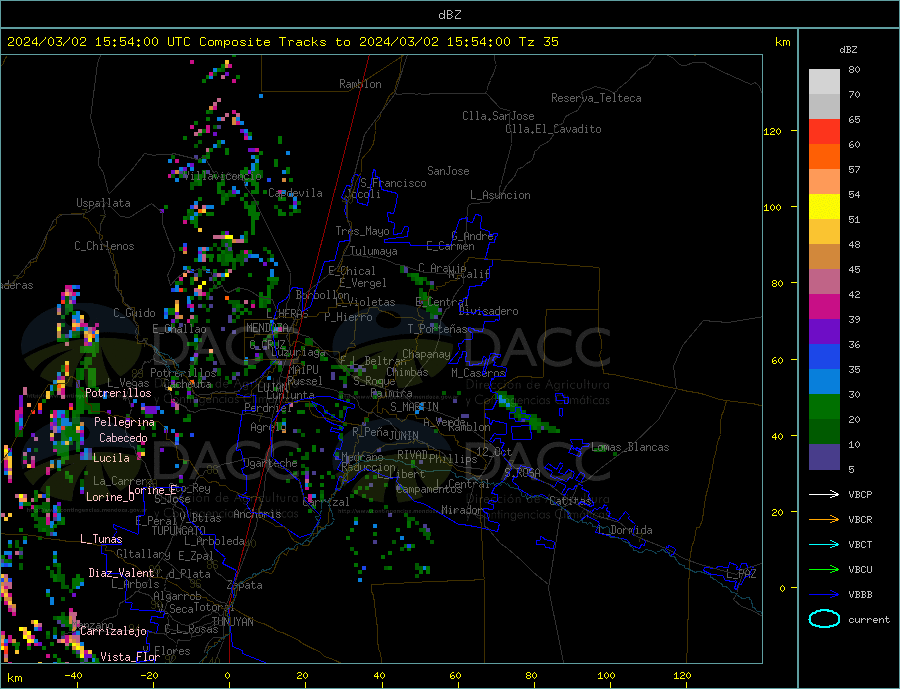This screenshot has height=689, width=900.
Task: Click the orange 57 dBZ color swatch
Action: [824, 157]
